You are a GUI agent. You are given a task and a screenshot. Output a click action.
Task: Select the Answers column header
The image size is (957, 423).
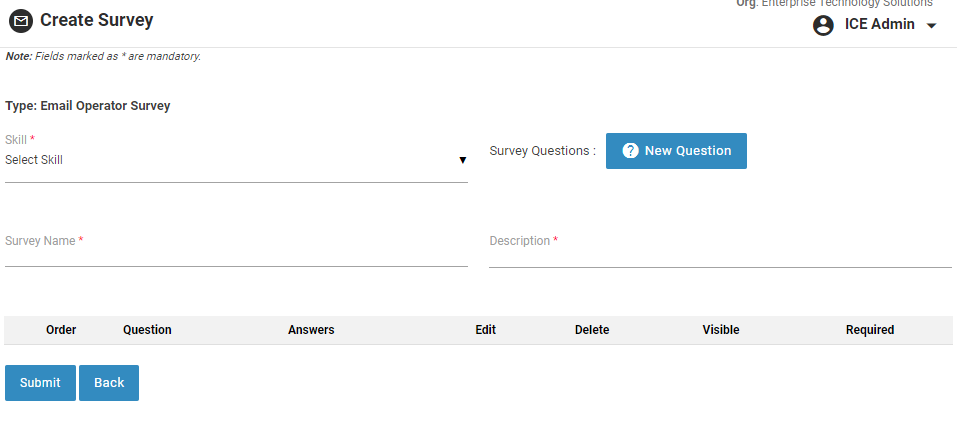[x=311, y=330]
